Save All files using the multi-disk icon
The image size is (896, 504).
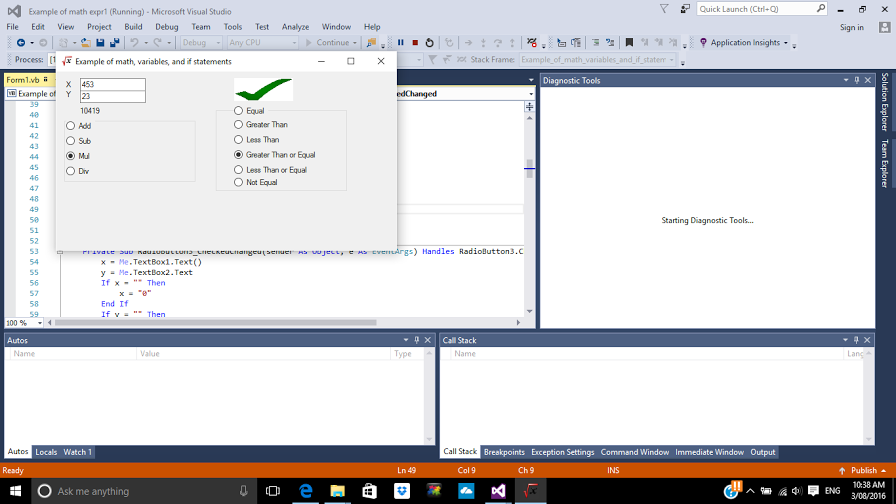(x=114, y=43)
